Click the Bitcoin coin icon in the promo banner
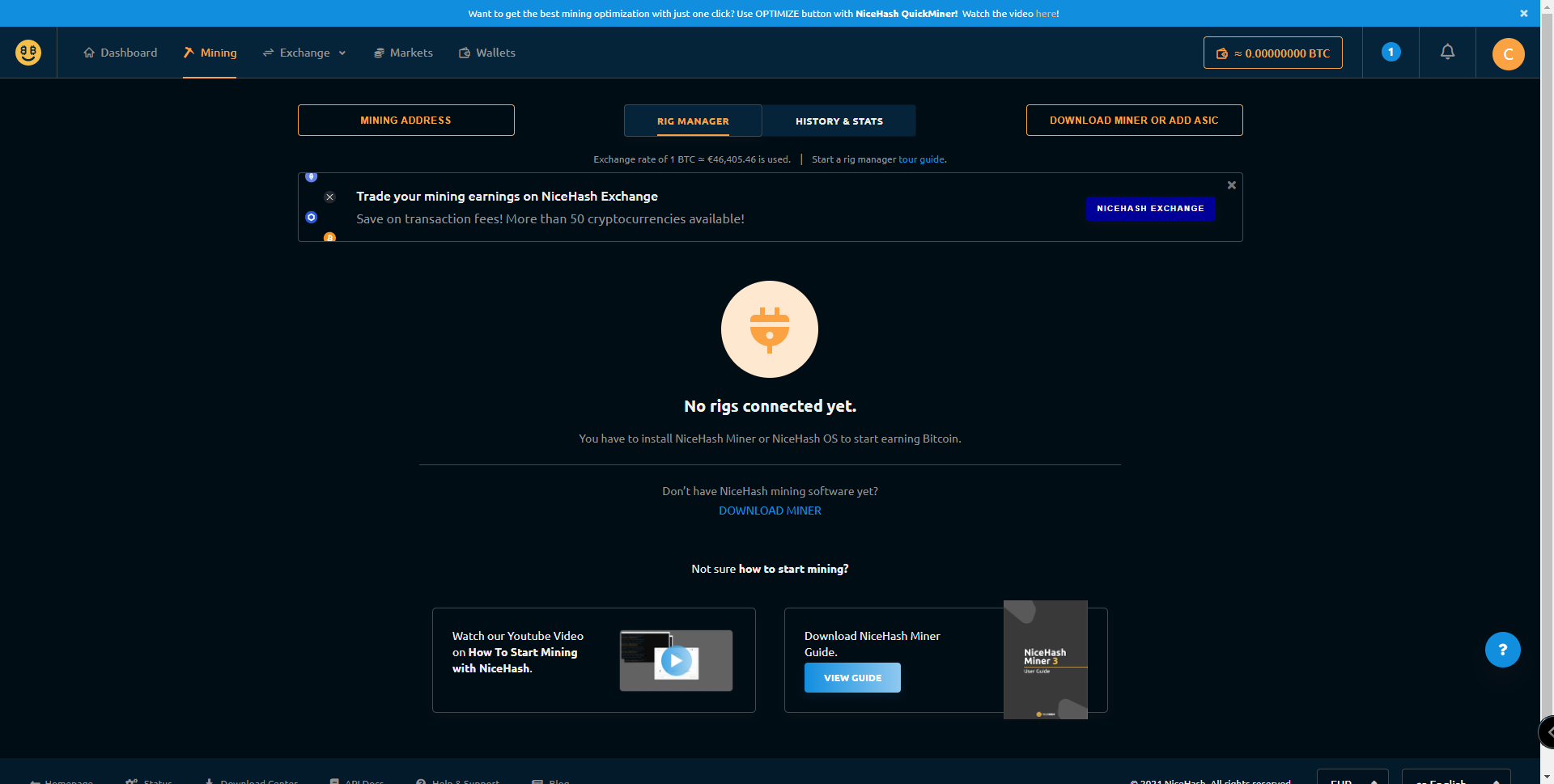The height and width of the screenshot is (784, 1554). click(329, 239)
